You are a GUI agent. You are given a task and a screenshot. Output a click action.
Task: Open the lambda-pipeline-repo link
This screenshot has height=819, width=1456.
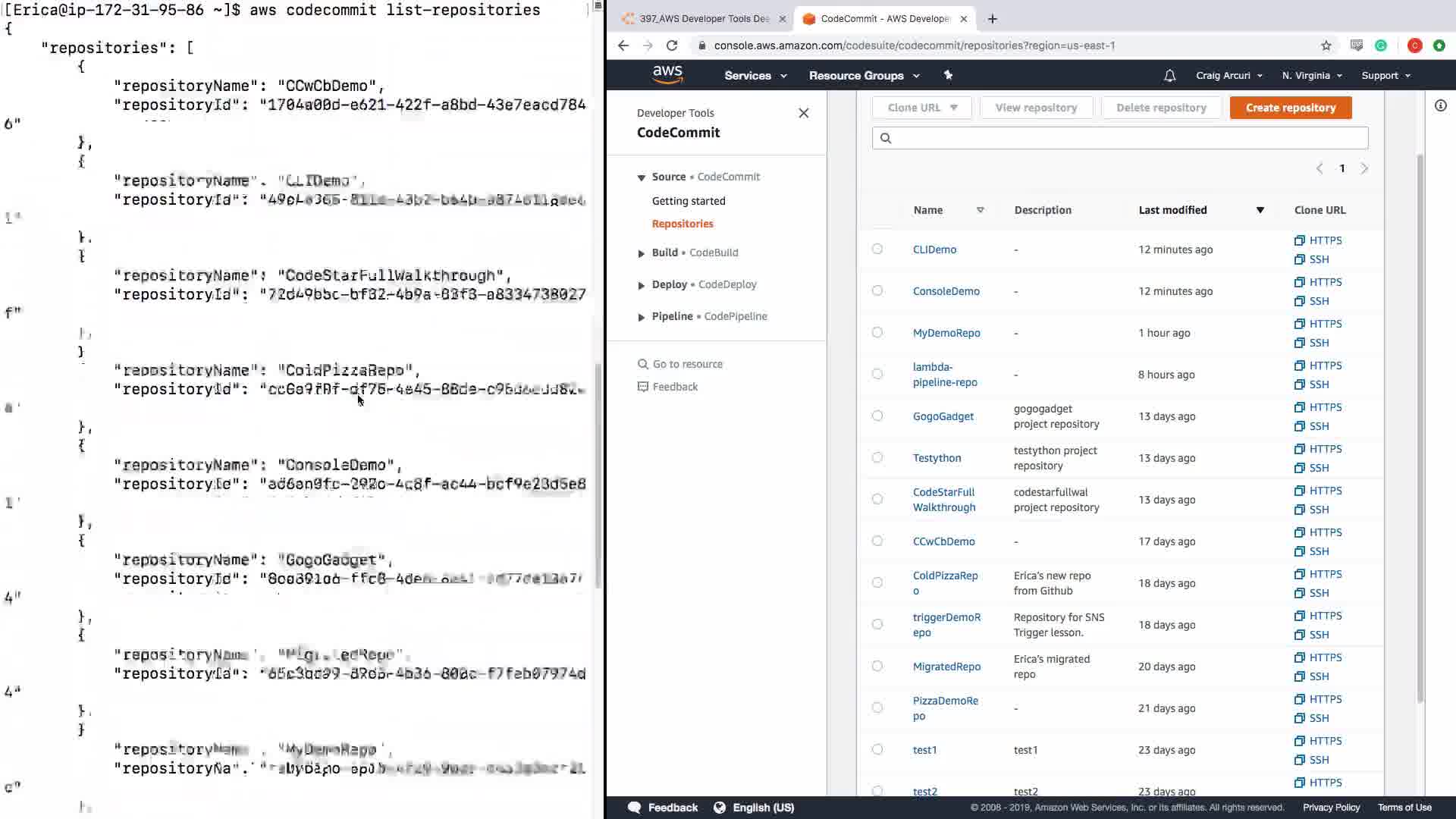[x=944, y=375]
